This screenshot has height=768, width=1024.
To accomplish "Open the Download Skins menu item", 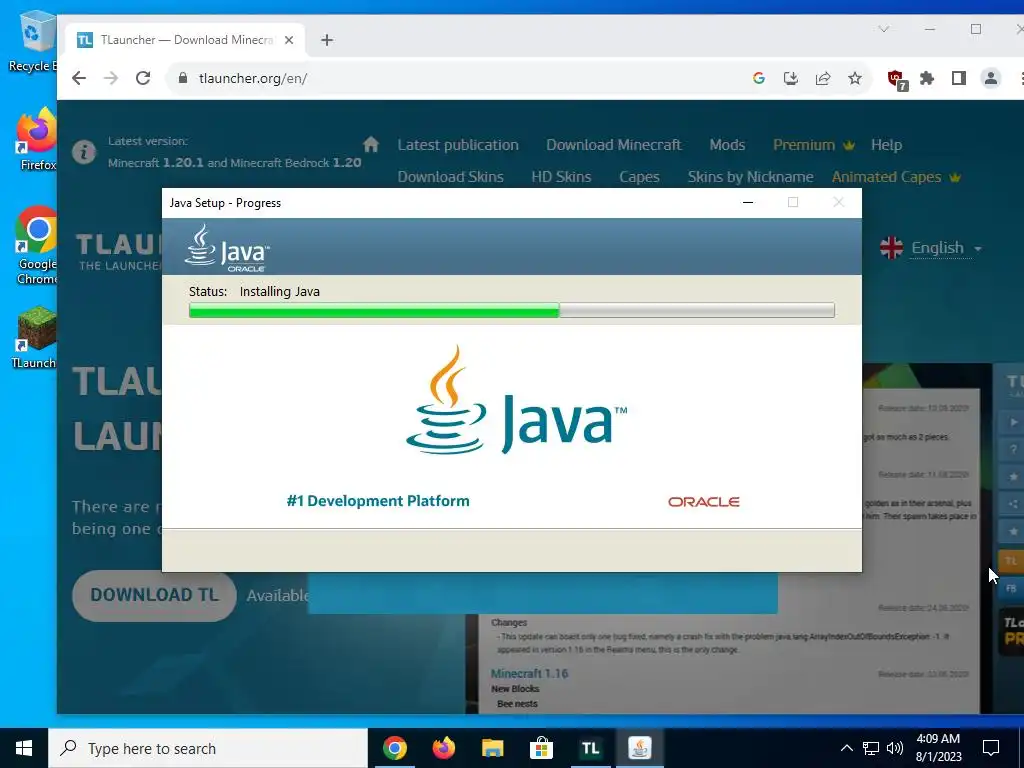I will click(x=451, y=177).
